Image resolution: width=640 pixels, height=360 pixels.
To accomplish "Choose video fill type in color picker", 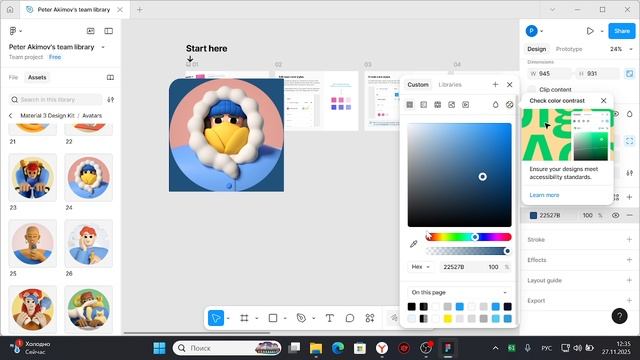I will [465, 105].
